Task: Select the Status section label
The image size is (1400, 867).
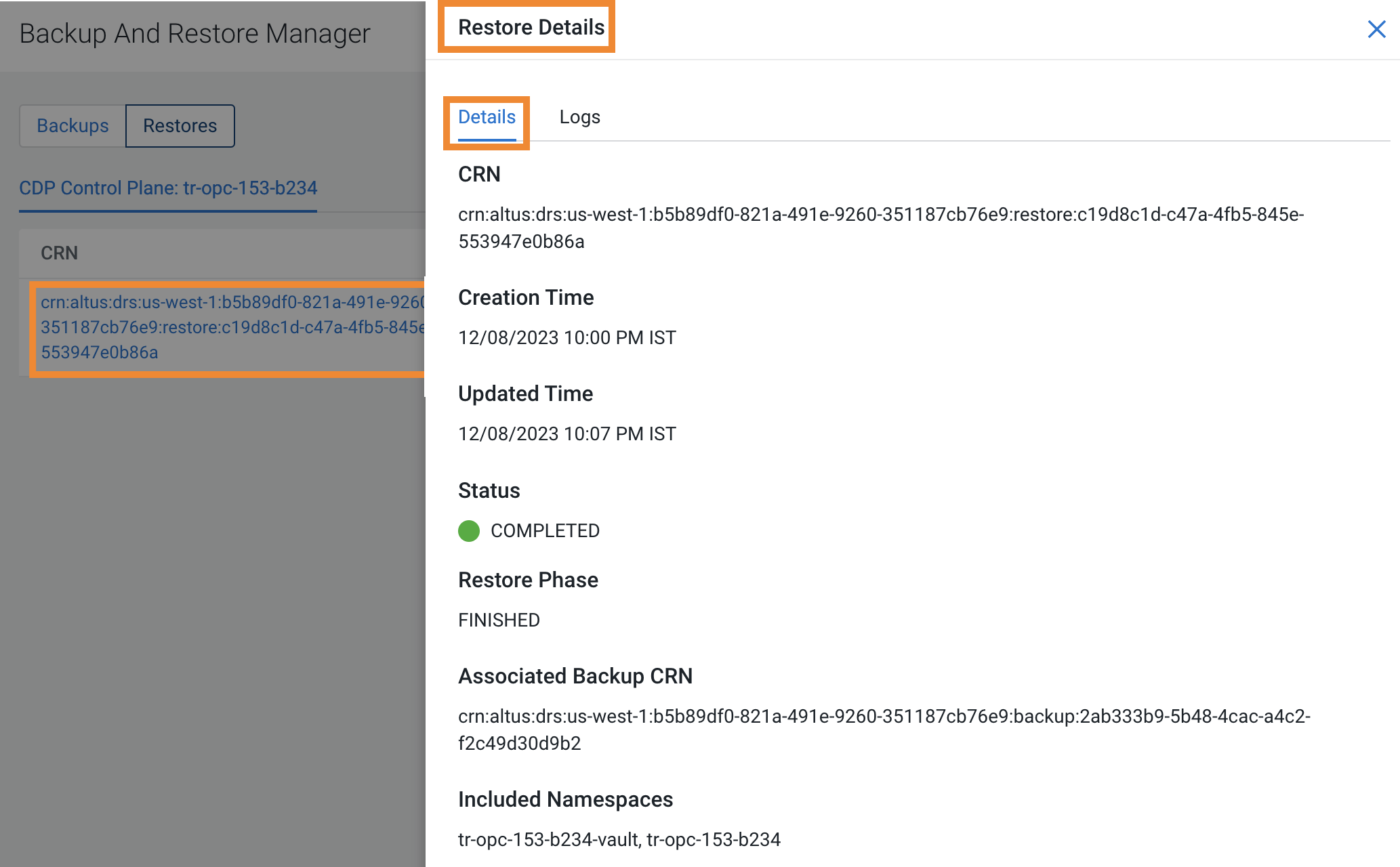Action: click(x=488, y=490)
